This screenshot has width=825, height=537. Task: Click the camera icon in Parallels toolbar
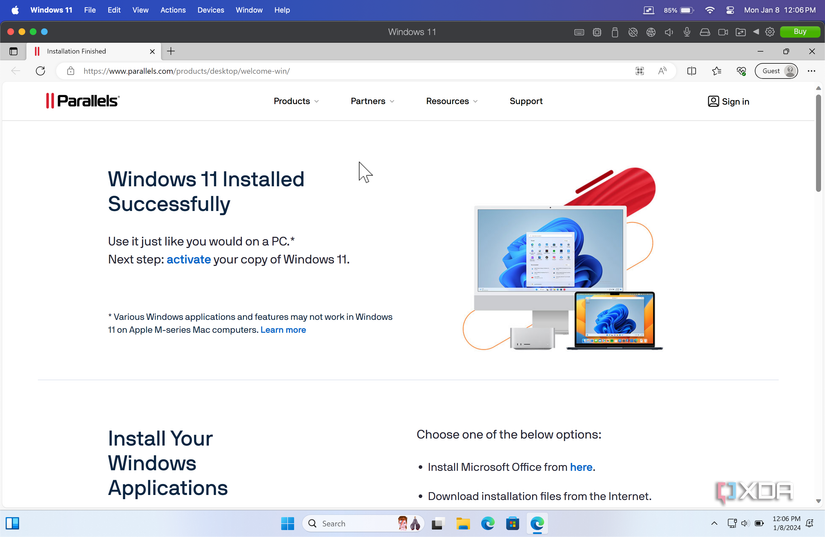(723, 32)
